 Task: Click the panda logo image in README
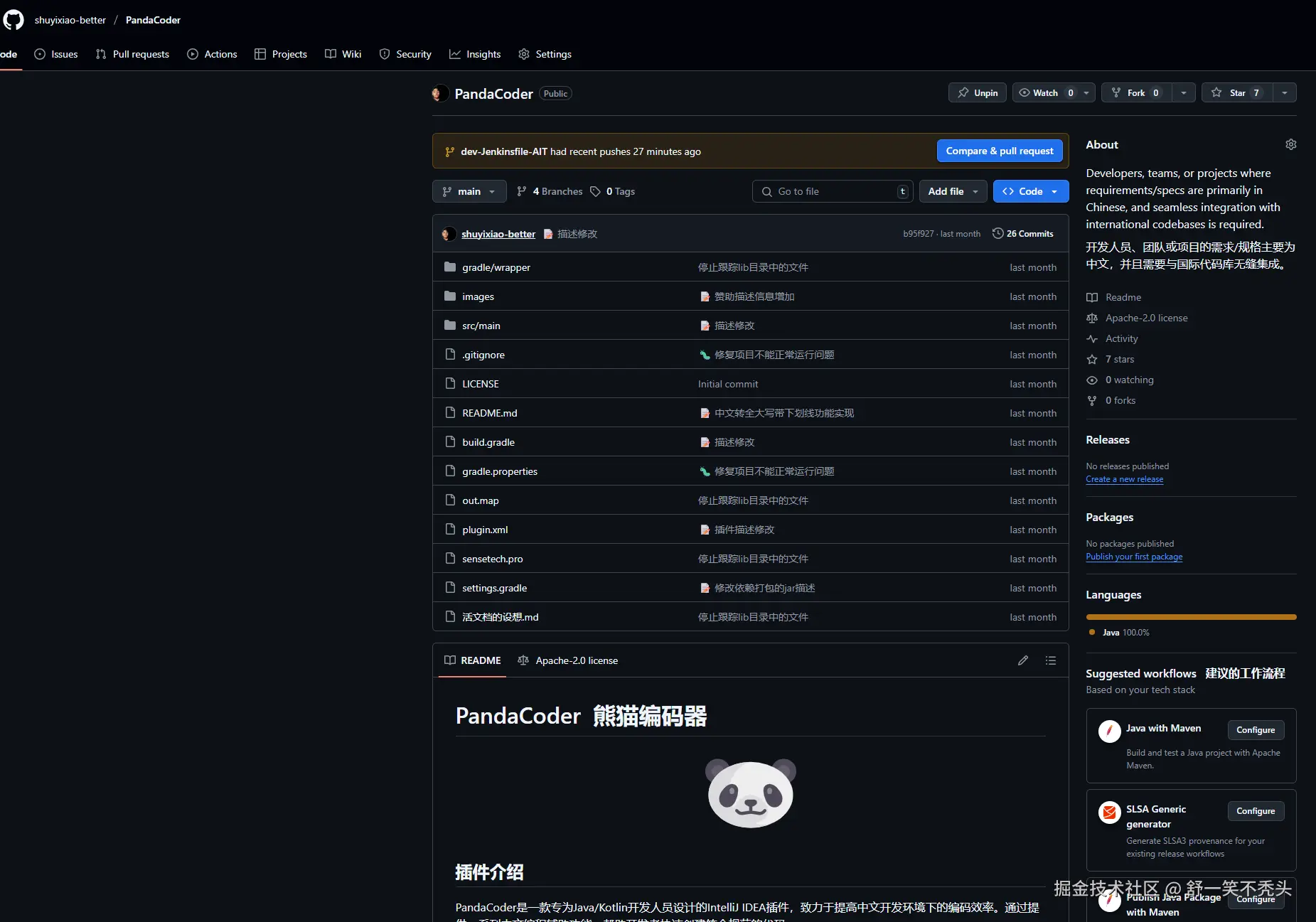tap(750, 793)
